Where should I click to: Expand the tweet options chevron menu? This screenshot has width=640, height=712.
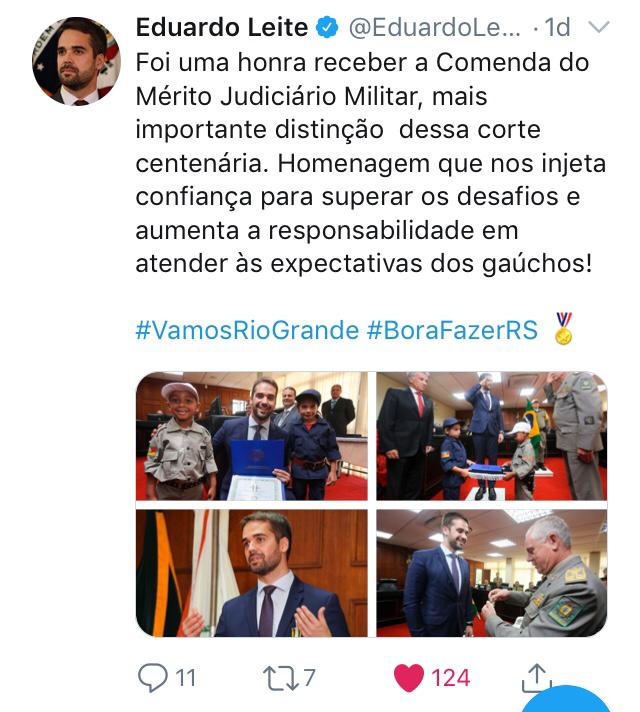pos(599,27)
